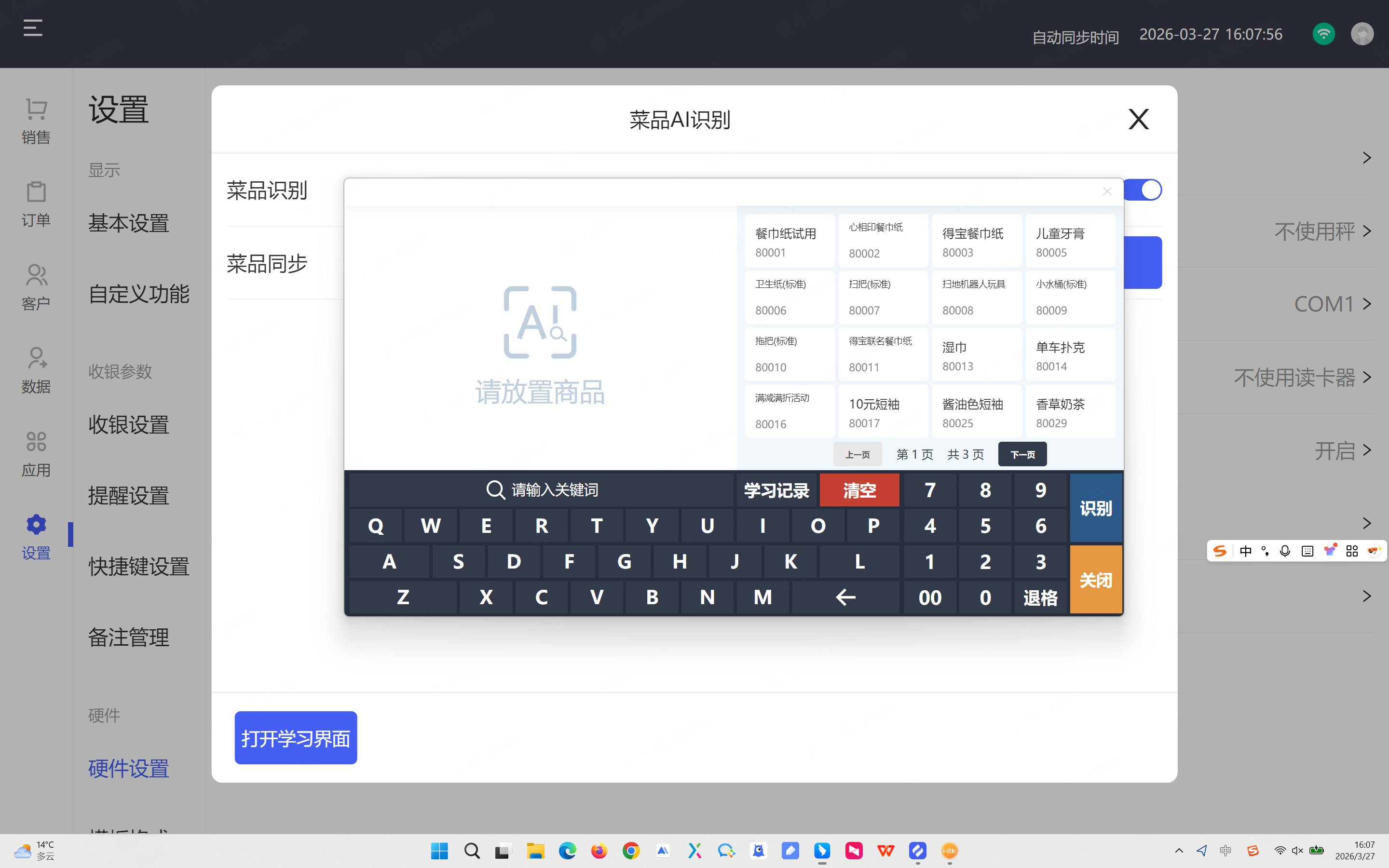The width and height of the screenshot is (1389, 868).
Task: Open the hamburger menu icon
Action: pyautogui.click(x=33, y=27)
